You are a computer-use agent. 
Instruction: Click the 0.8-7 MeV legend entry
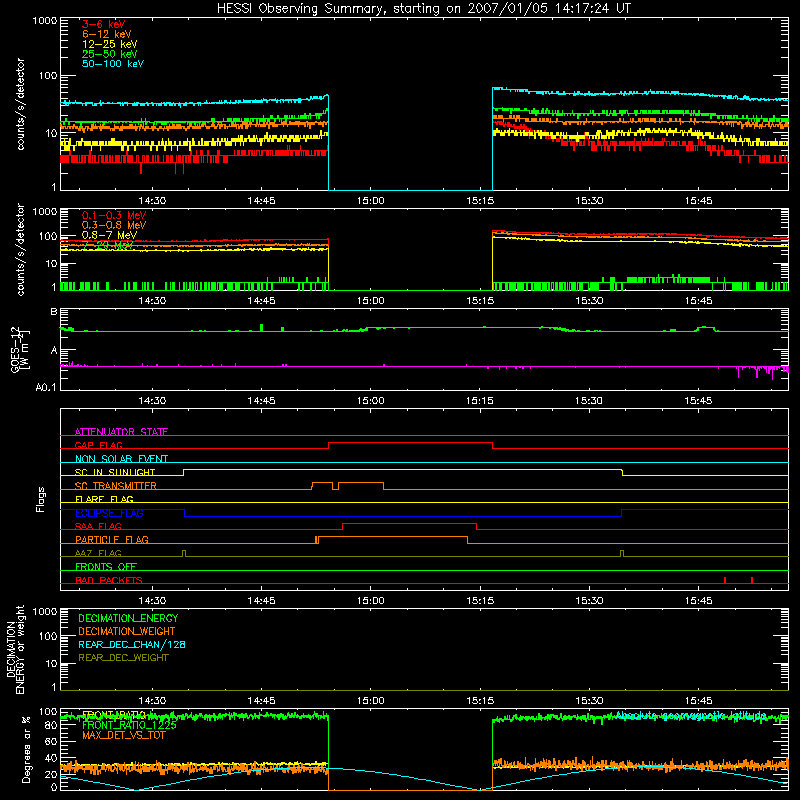coord(110,235)
